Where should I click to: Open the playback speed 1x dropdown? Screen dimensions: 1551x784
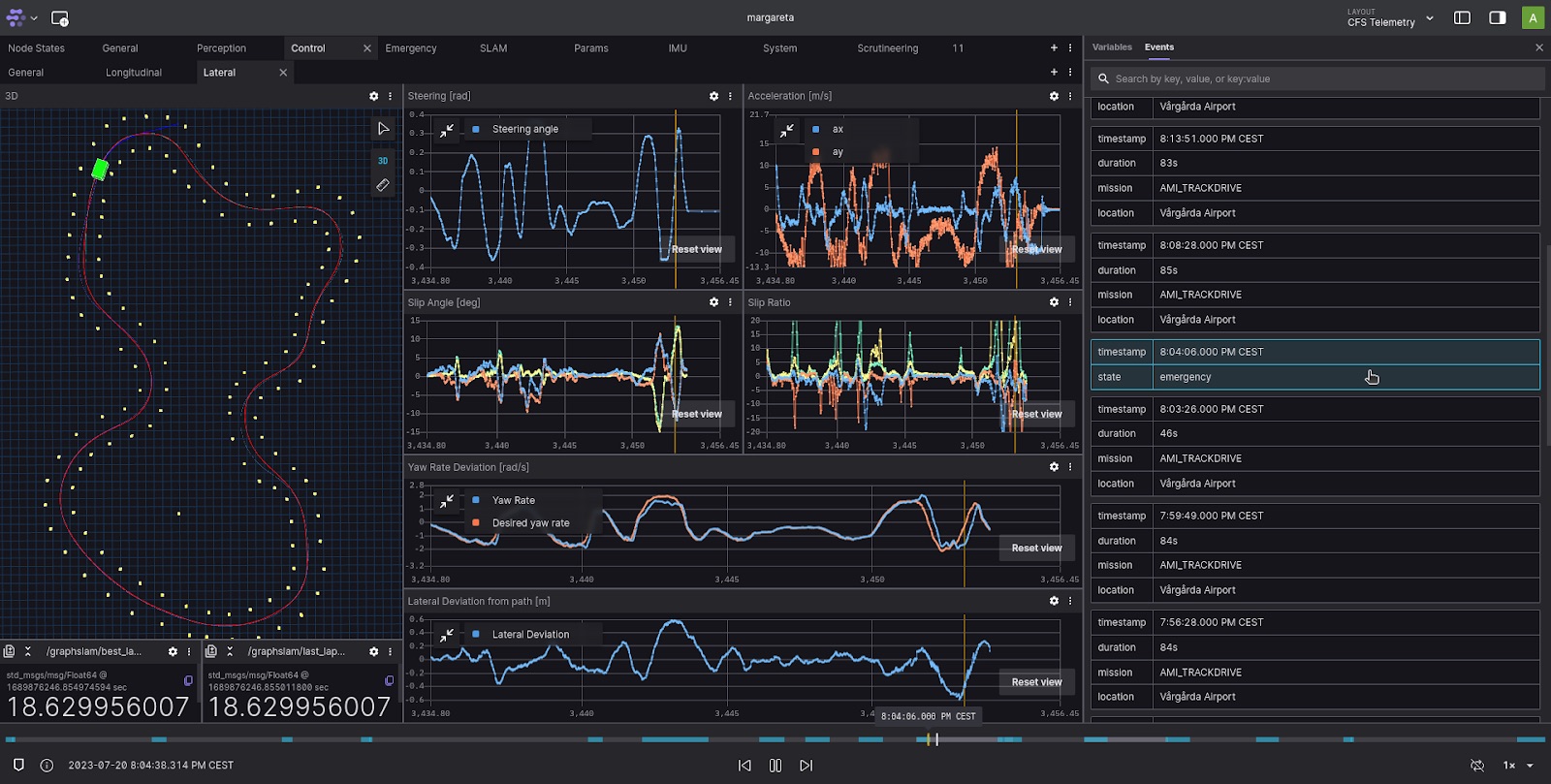[x=1518, y=766]
